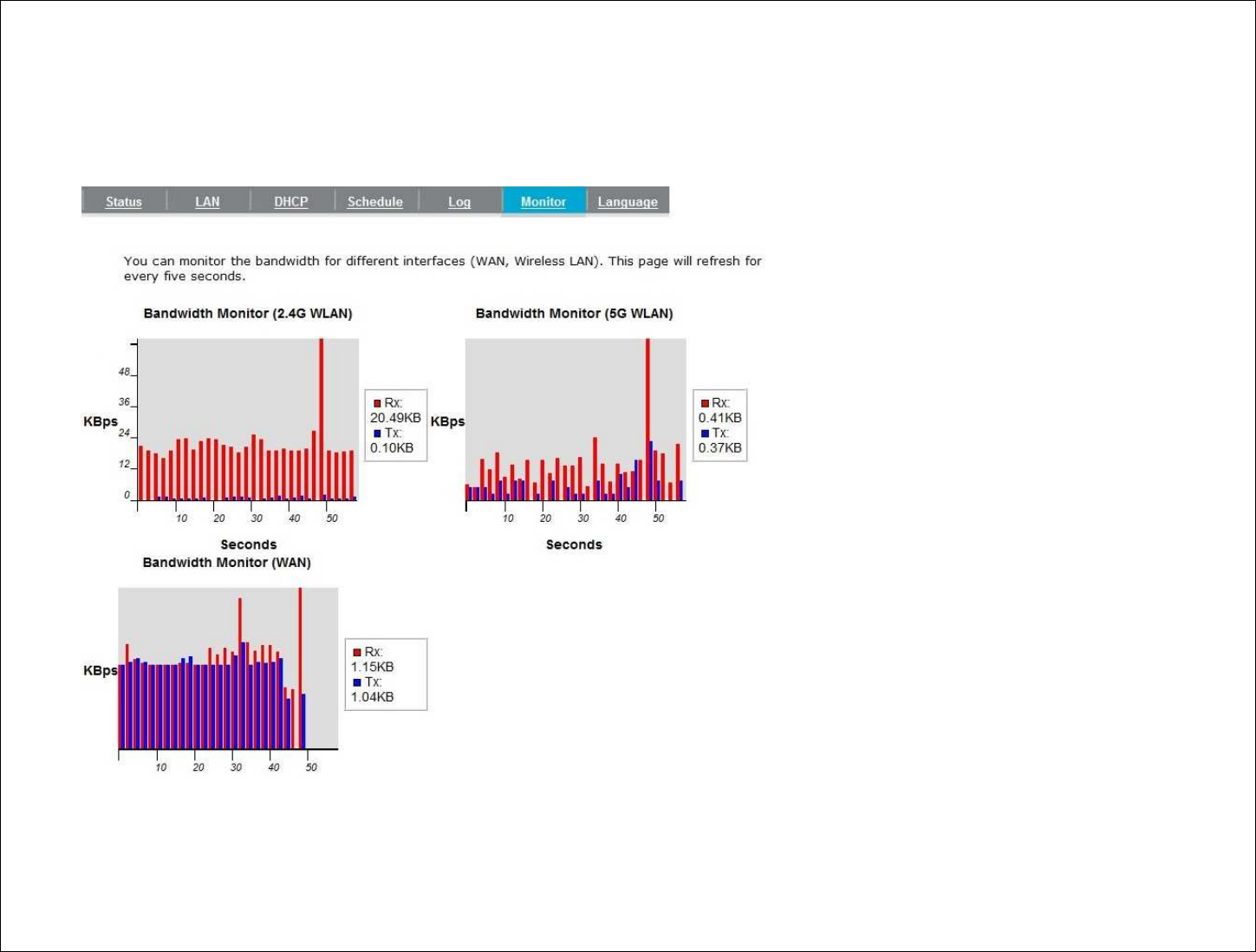The image size is (1256, 952).
Task: Click the KBps axis label of the 2.4G WLAN chart
Action: 101,422
